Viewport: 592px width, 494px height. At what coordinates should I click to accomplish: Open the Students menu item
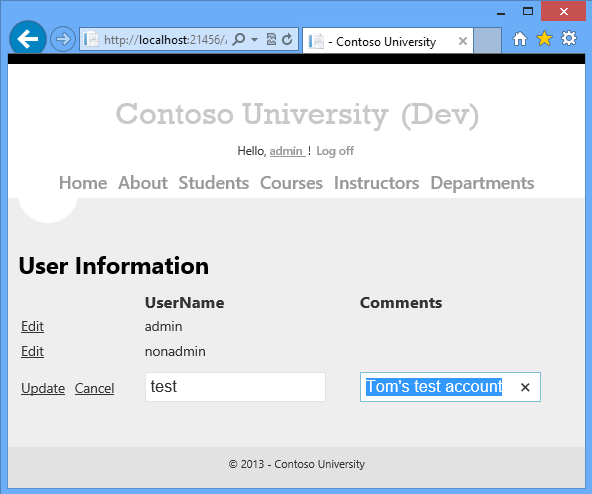pos(214,183)
